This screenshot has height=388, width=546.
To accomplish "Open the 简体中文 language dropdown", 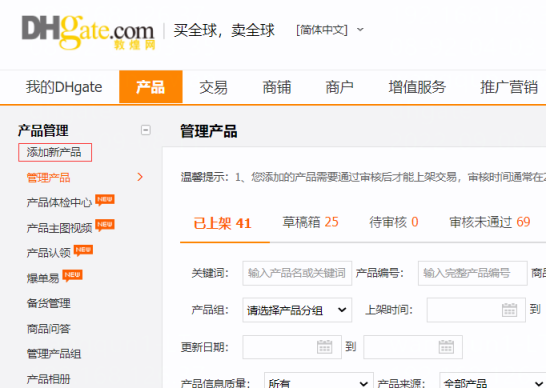I will [330, 30].
